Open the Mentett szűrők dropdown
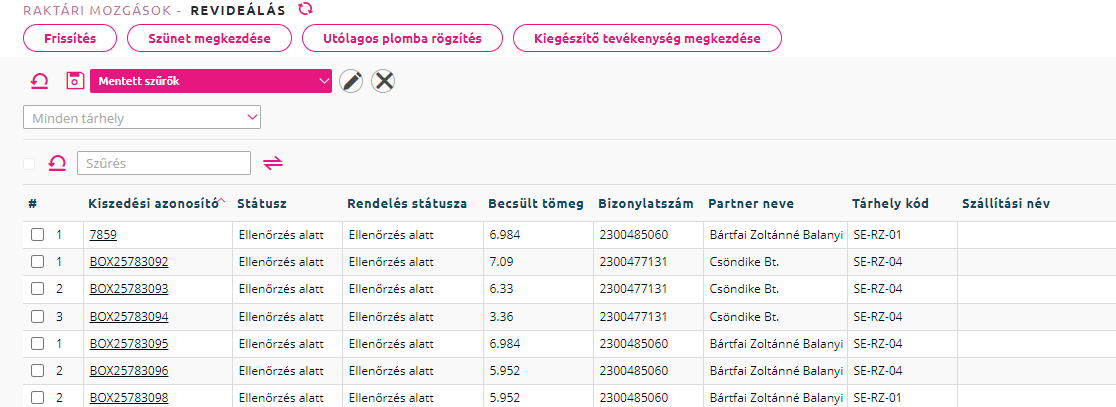The image size is (1116, 407). coord(211,81)
